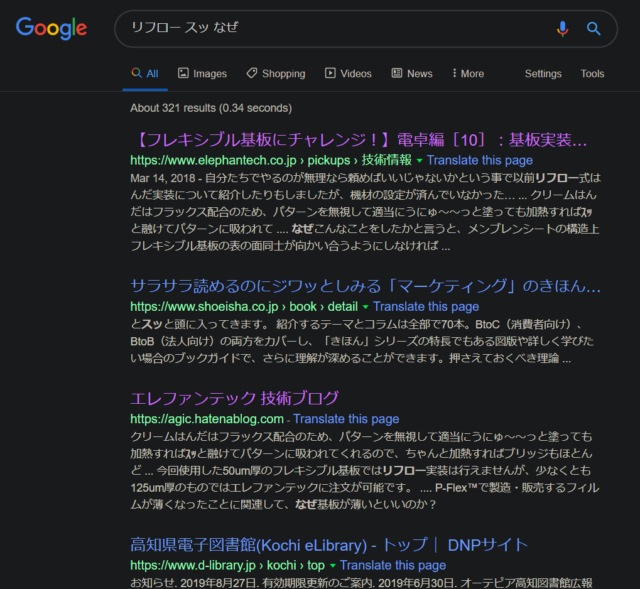Viewport: 640px width, 589px height.
Task: Open the 高知県電子図書館 Kochi eLibrary result
Action: click(x=328, y=544)
